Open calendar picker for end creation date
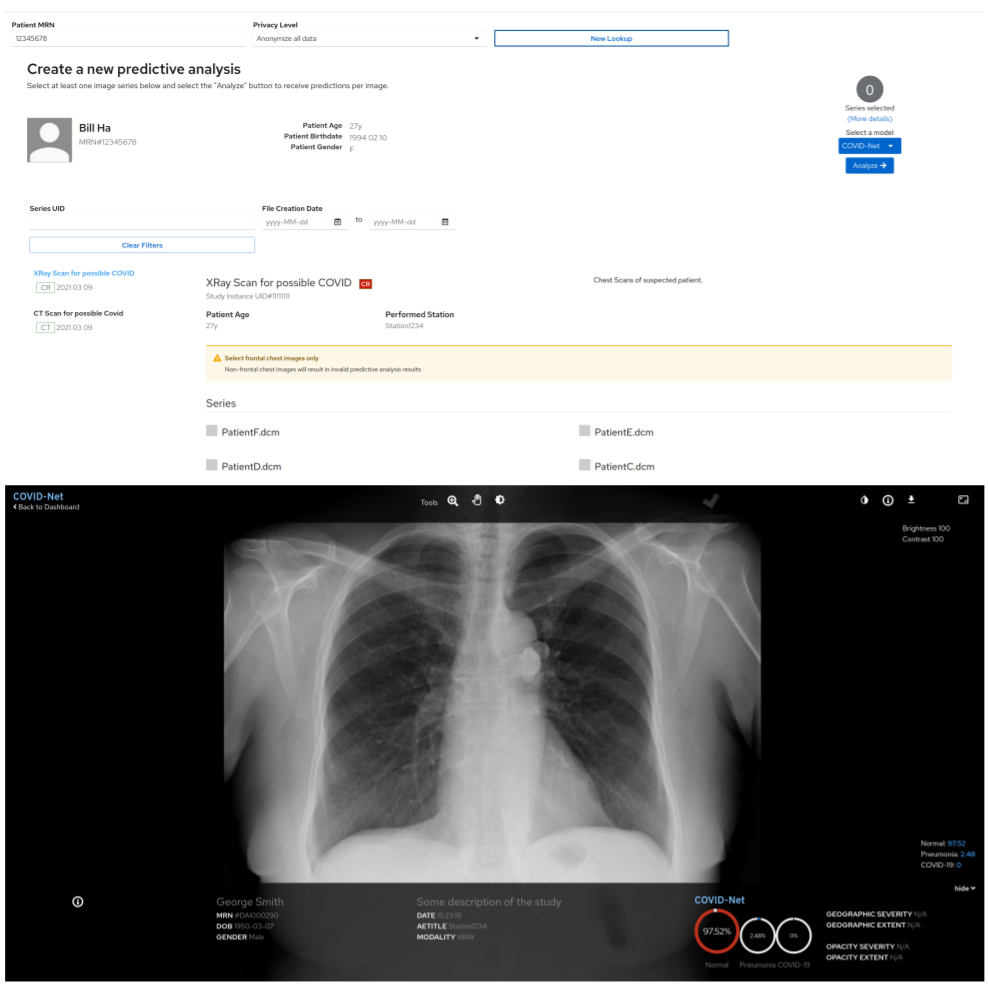The width and height of the screenshot is (989, 988). [x=445, y=222]
